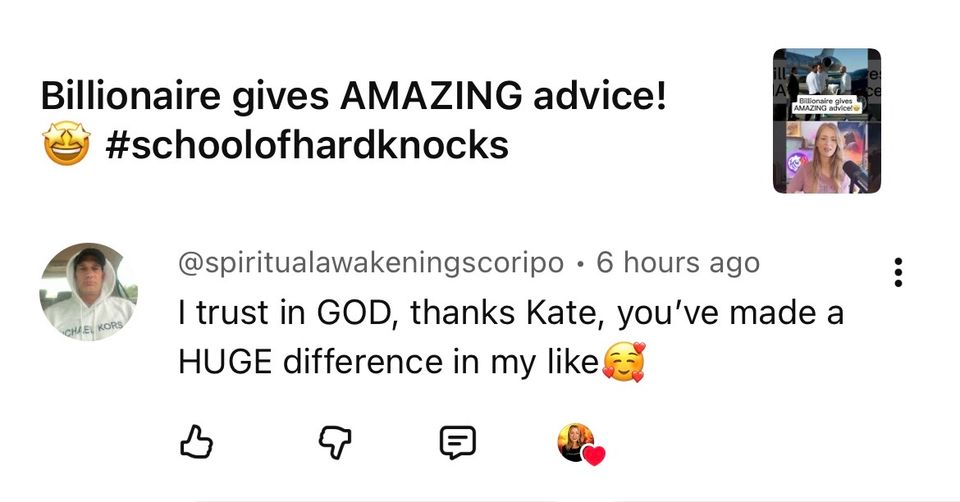Click the "HUGE difference in my like" line

[x=388, y=361]
